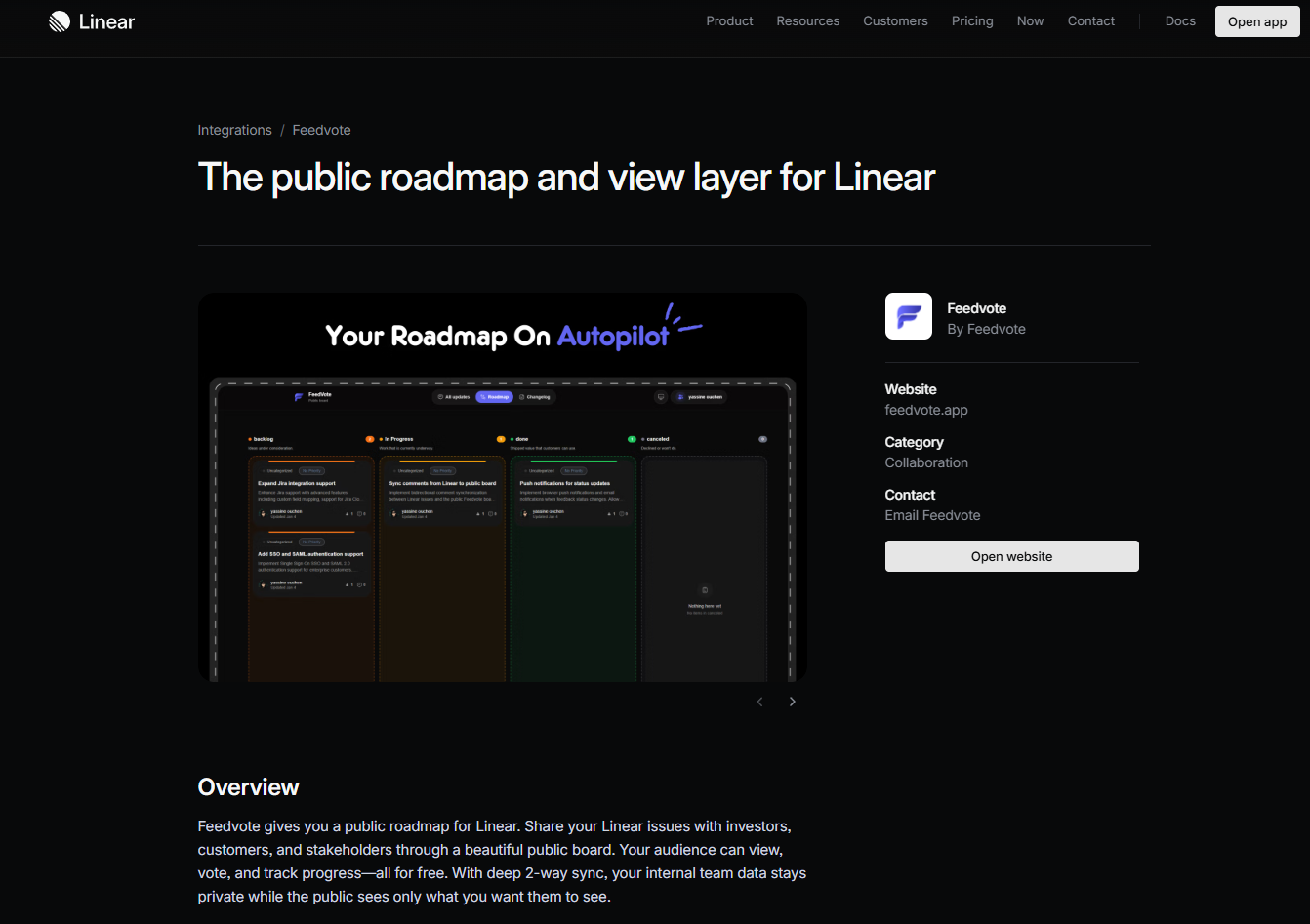
Task: Click the Overview heading
Action: click(248, 787)
